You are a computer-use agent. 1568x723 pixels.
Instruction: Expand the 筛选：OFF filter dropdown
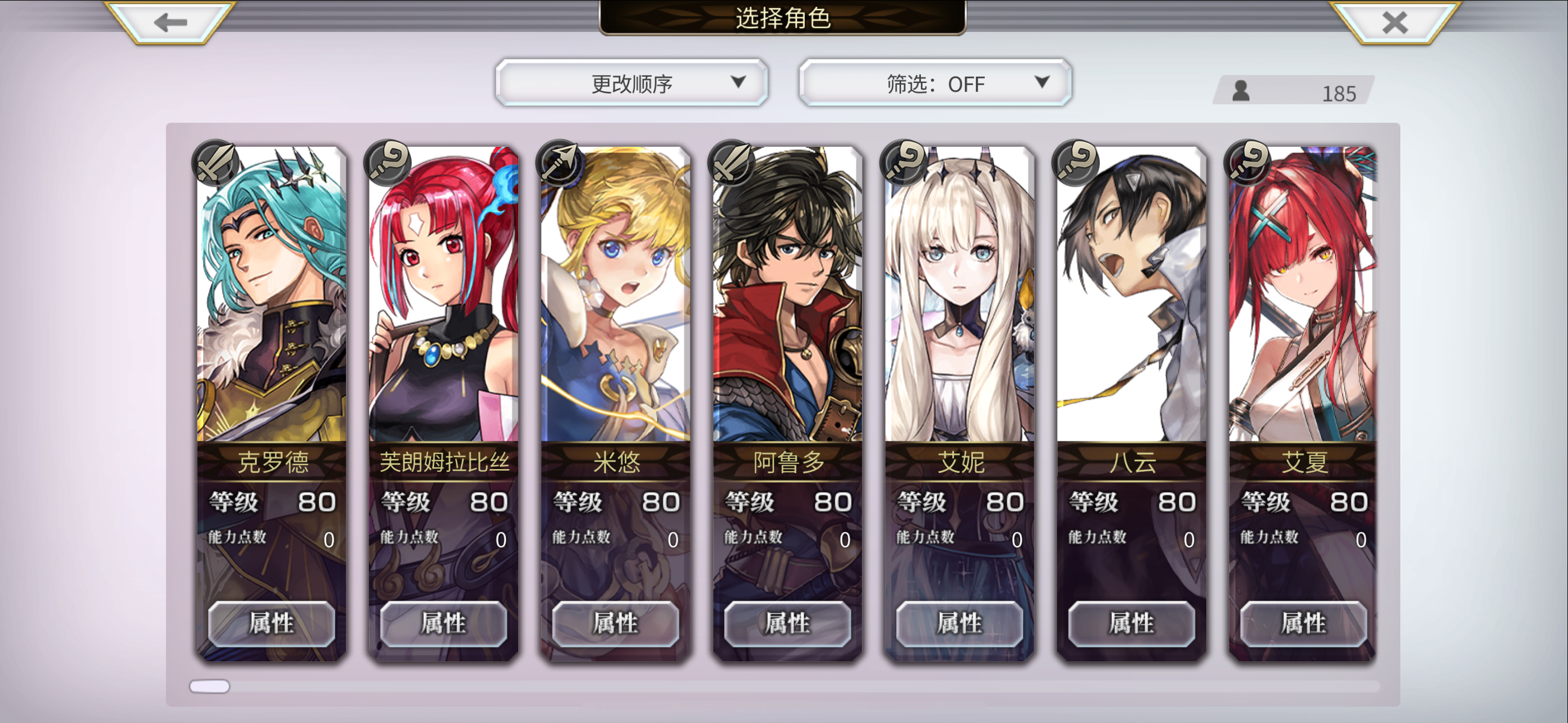tap(935, 83)
